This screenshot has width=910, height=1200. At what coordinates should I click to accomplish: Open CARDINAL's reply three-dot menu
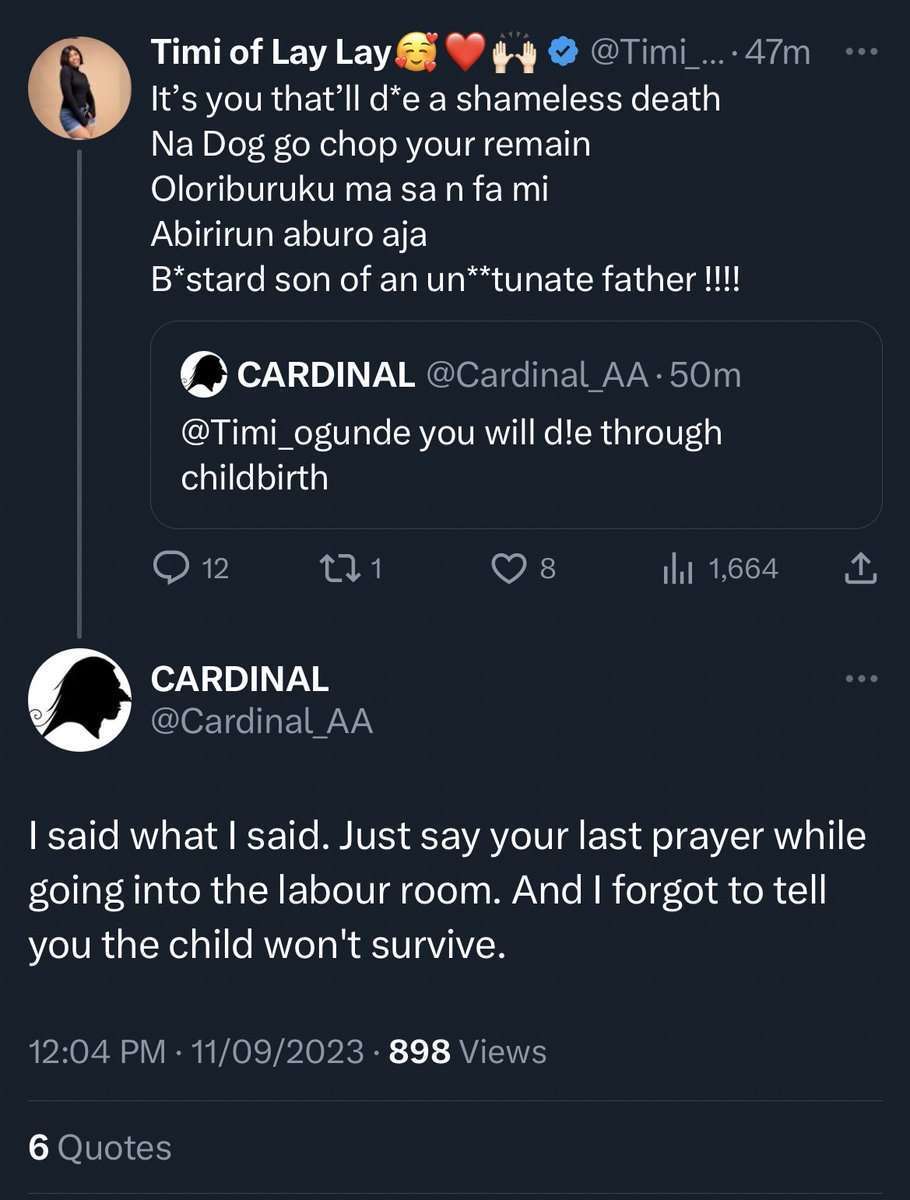pos(861,679)
